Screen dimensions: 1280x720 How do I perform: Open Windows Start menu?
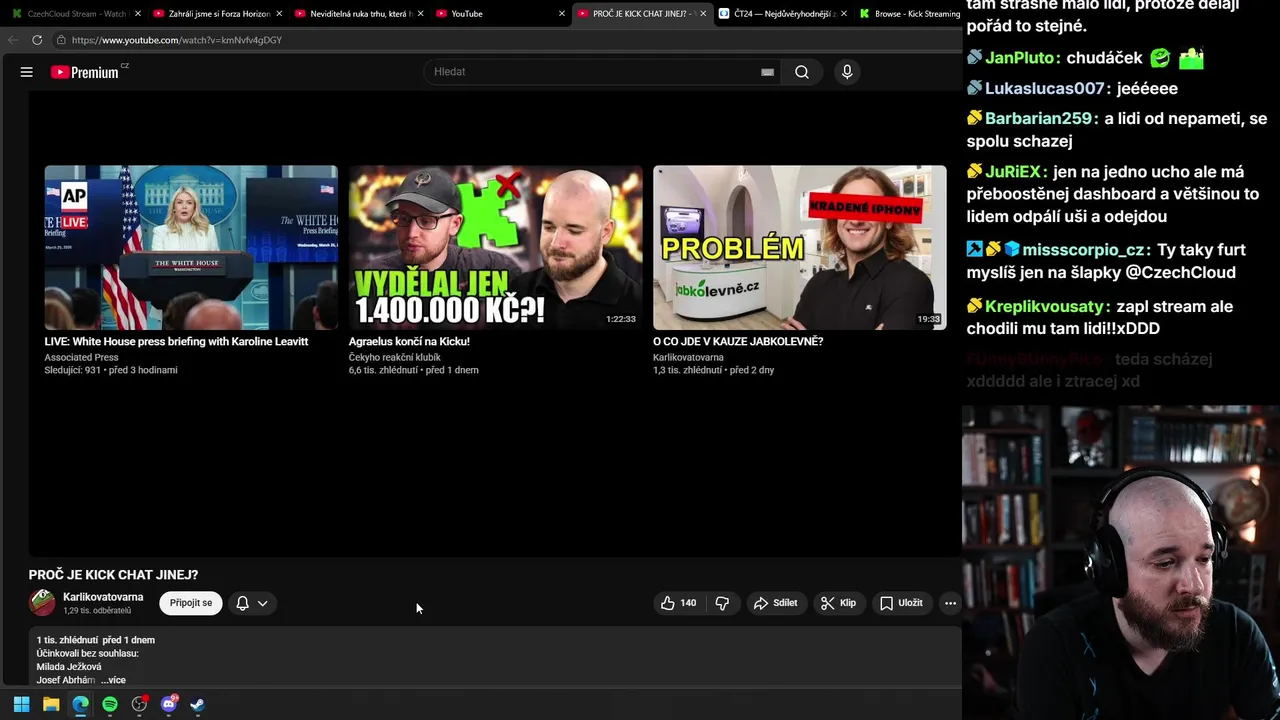[21, 704]
